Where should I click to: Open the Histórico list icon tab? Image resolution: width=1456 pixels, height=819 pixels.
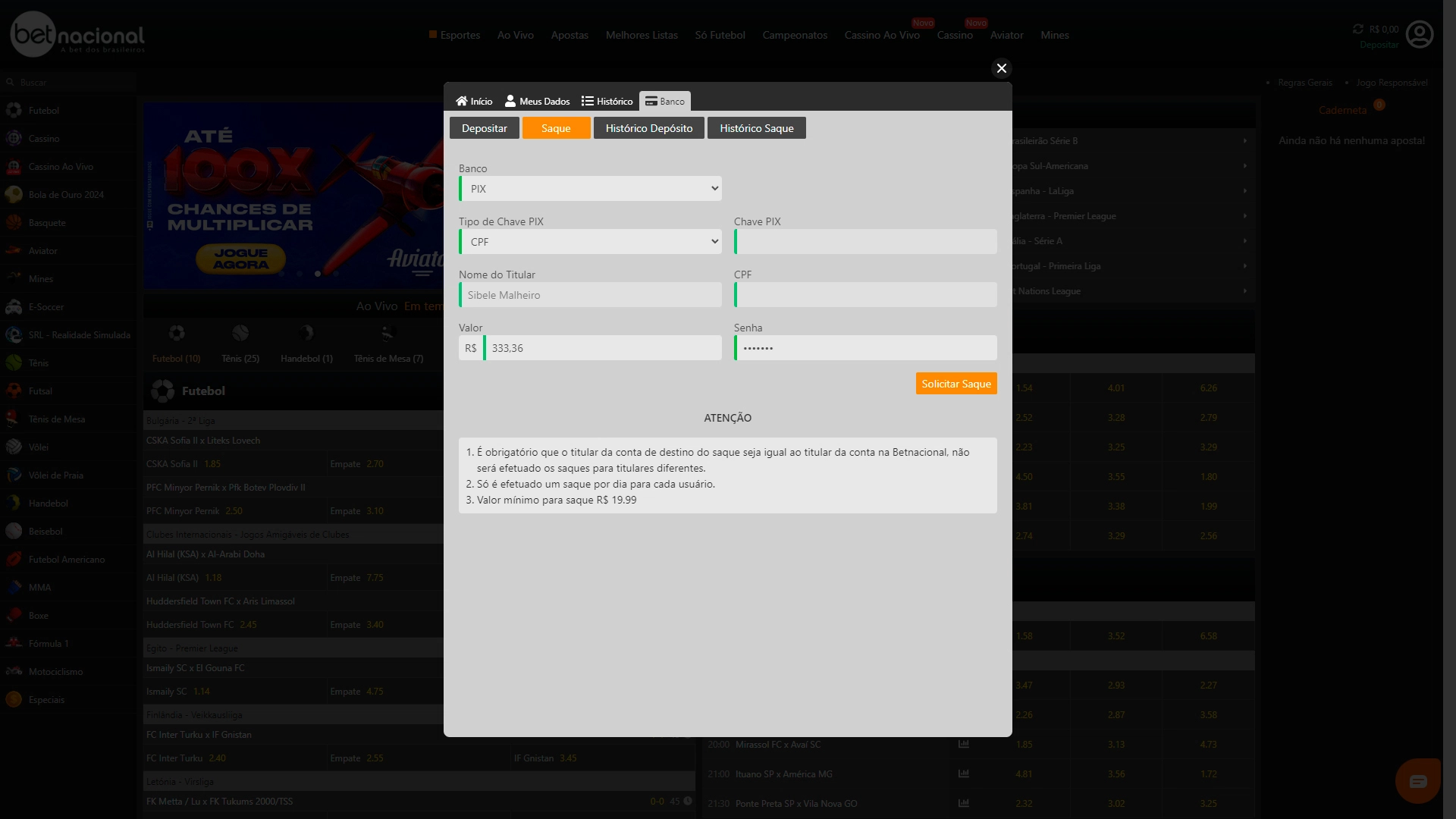[607, 101]
